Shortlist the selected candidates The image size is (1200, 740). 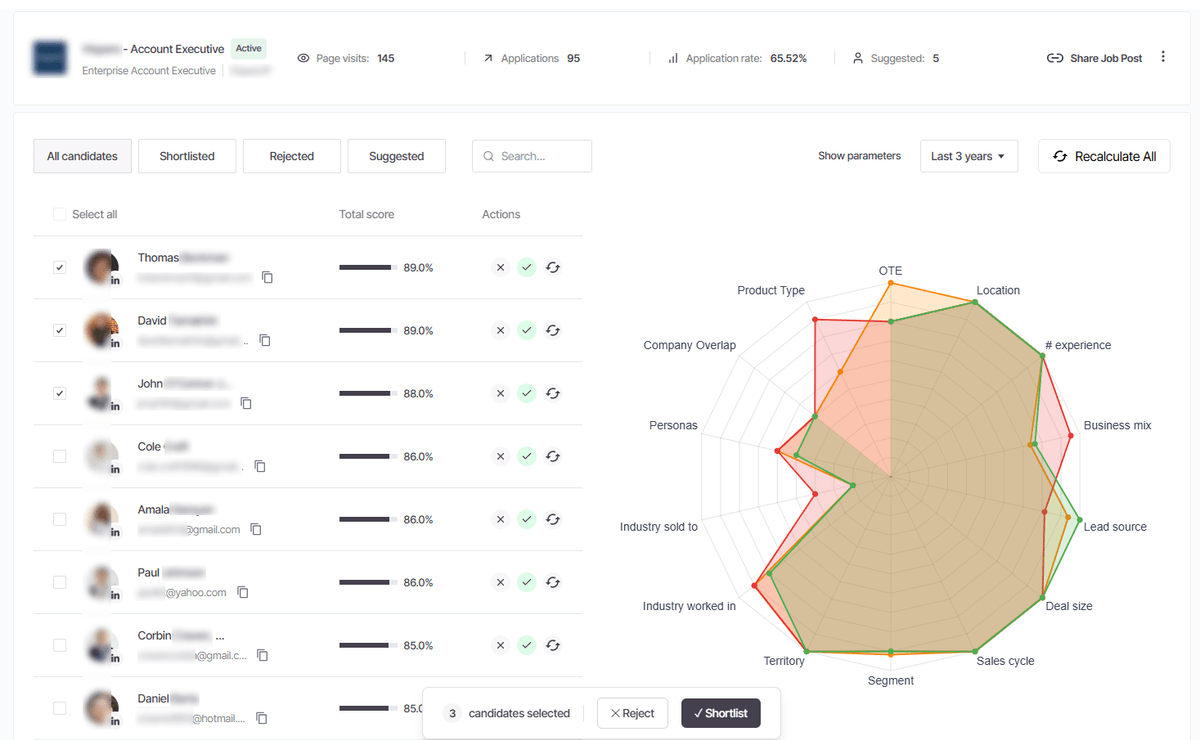[x=720, y=713]
